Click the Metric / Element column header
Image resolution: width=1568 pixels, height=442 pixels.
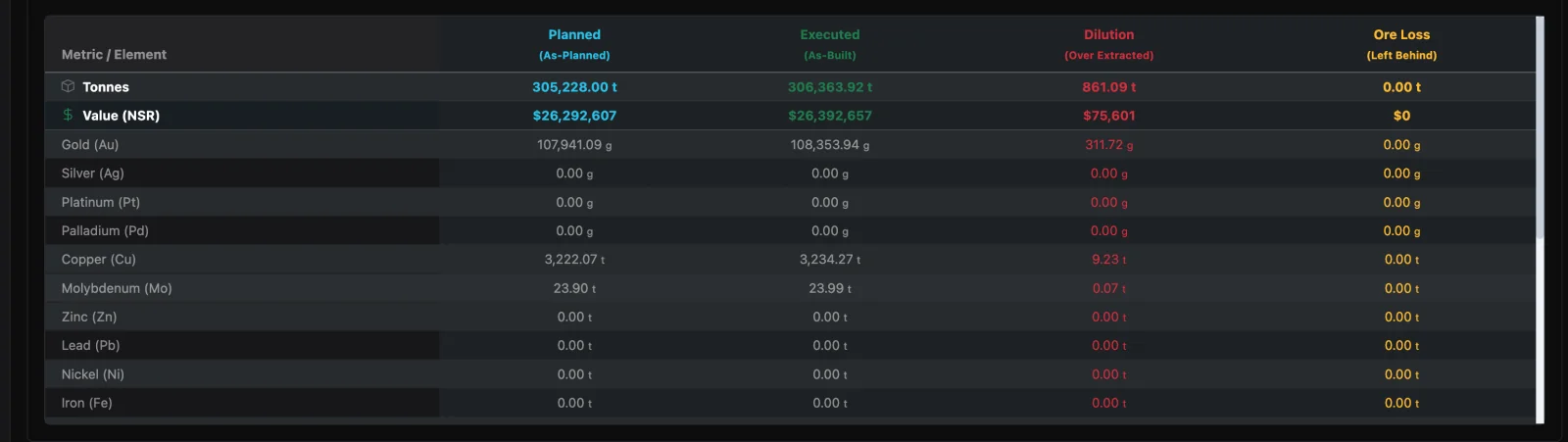tap(114, 55)
